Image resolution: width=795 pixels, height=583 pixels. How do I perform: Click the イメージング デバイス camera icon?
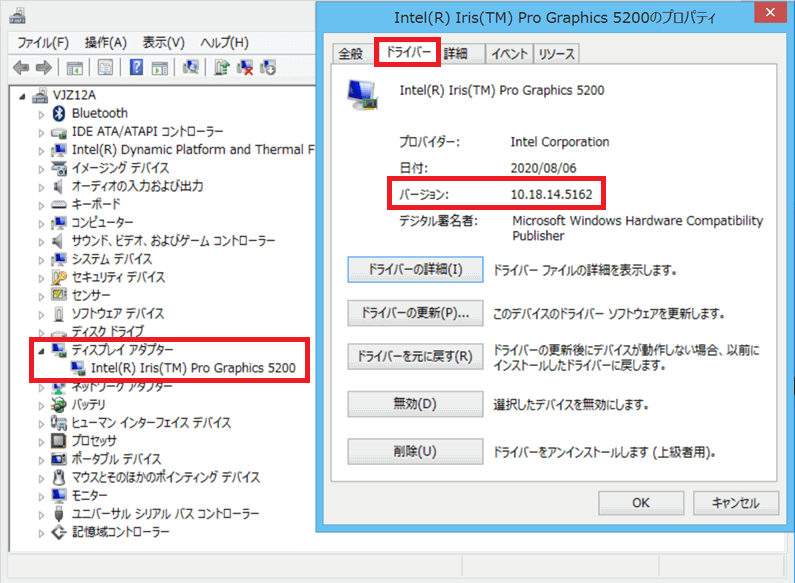59,168
